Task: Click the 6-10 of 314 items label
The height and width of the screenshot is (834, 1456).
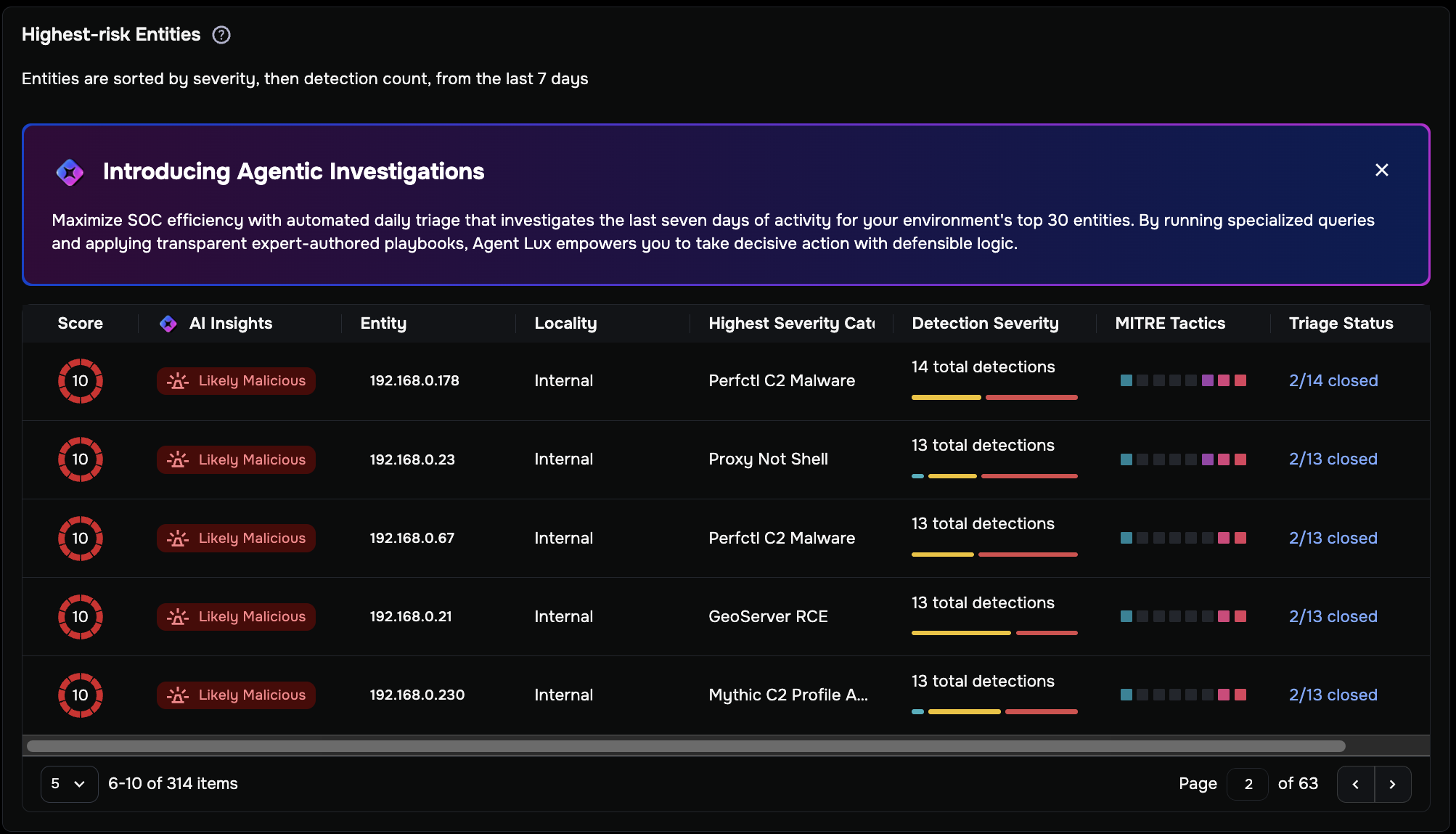Action: pos(173,784)
